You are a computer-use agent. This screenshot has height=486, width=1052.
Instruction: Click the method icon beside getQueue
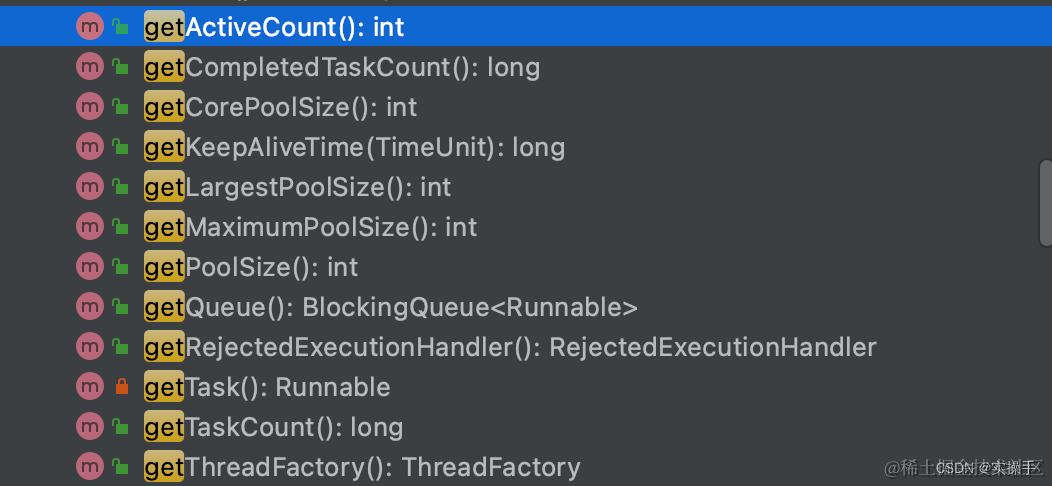(90, 307)
